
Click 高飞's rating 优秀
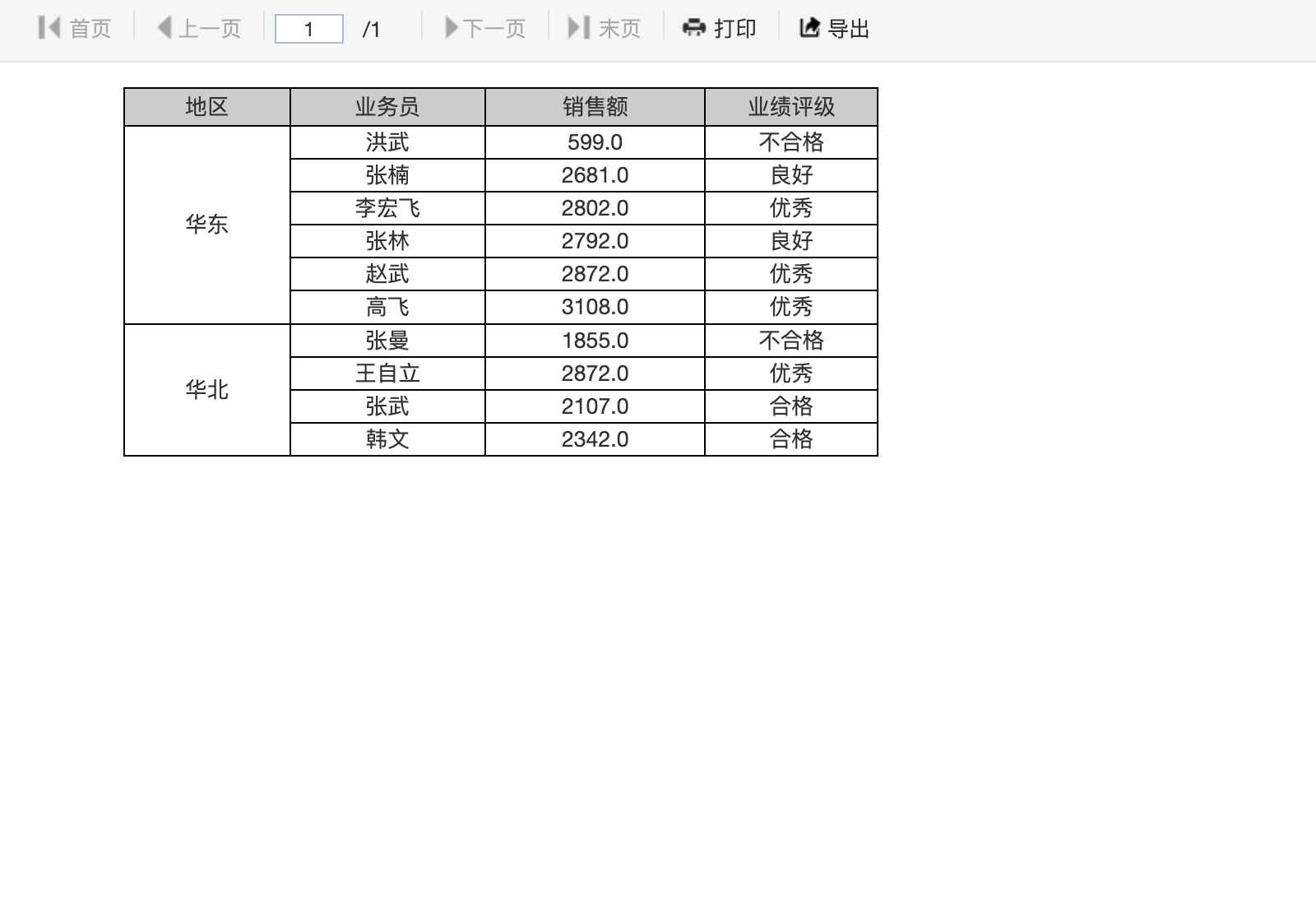[791, 307]
